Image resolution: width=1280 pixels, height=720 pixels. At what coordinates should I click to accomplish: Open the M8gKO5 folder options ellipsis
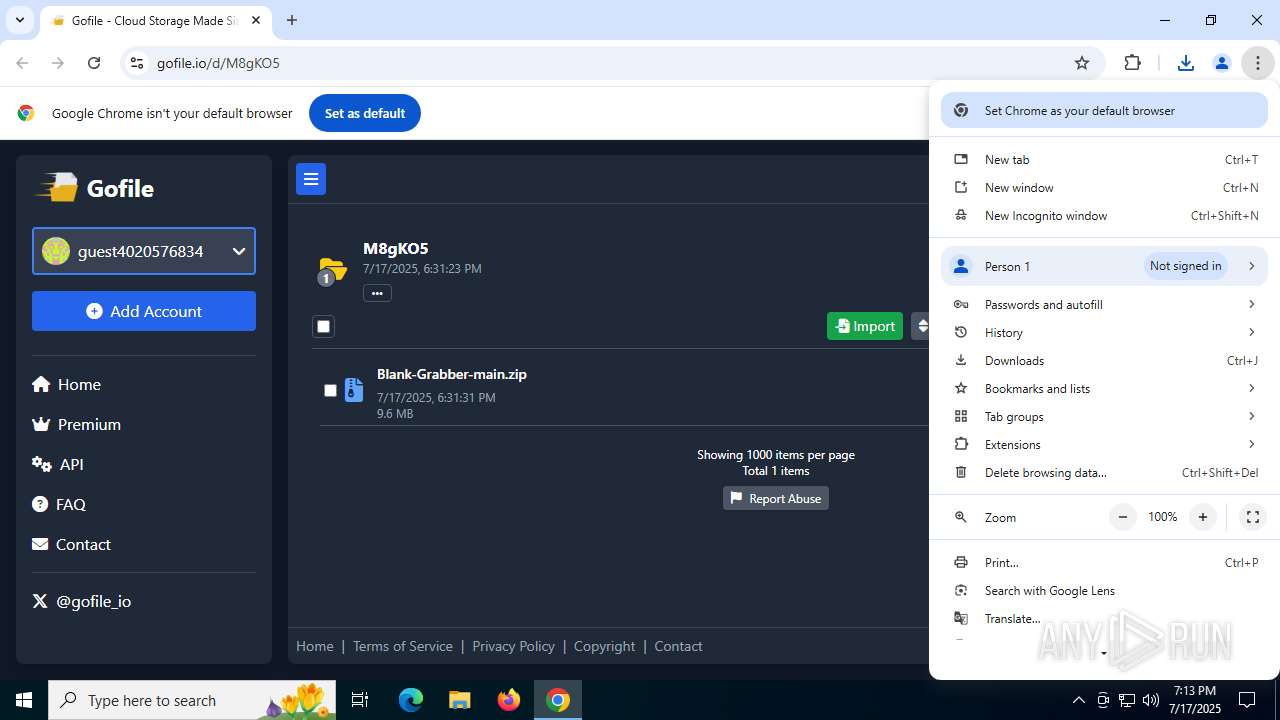[377, 293]
